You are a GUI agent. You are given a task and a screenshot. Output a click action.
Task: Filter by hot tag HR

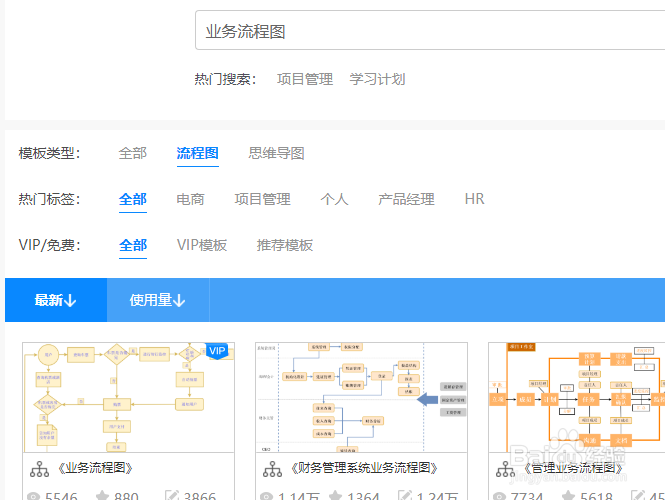[x=475, y=199]
